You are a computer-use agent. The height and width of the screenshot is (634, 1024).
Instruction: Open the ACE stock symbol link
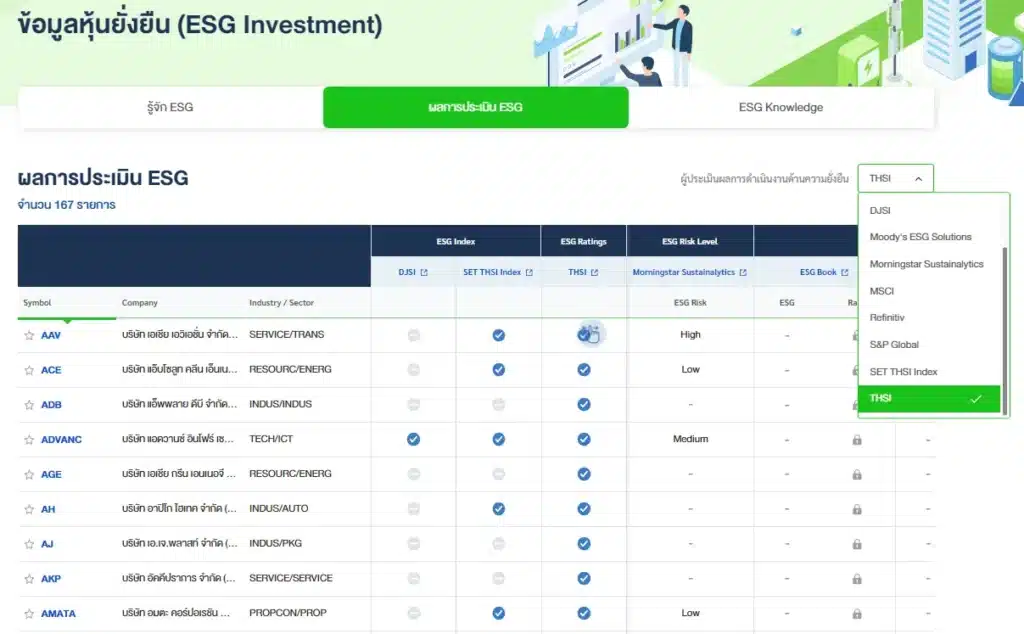[x=51, y=370]
